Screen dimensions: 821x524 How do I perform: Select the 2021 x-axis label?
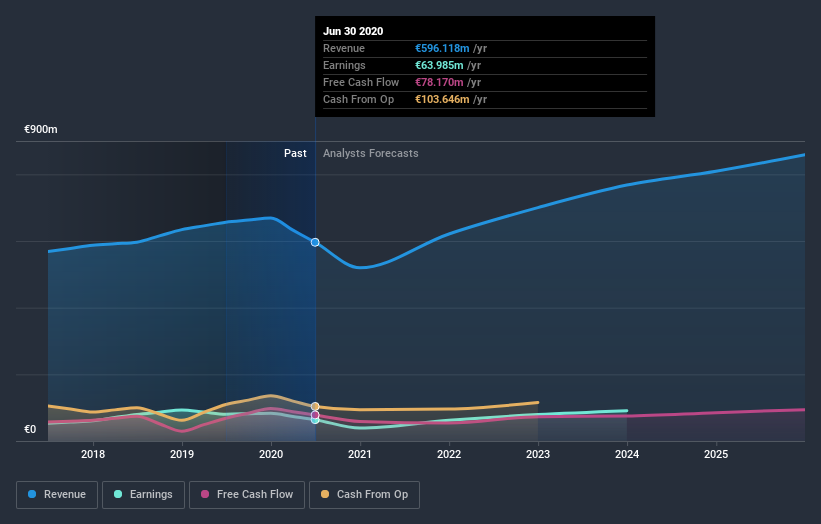(360, 454)
